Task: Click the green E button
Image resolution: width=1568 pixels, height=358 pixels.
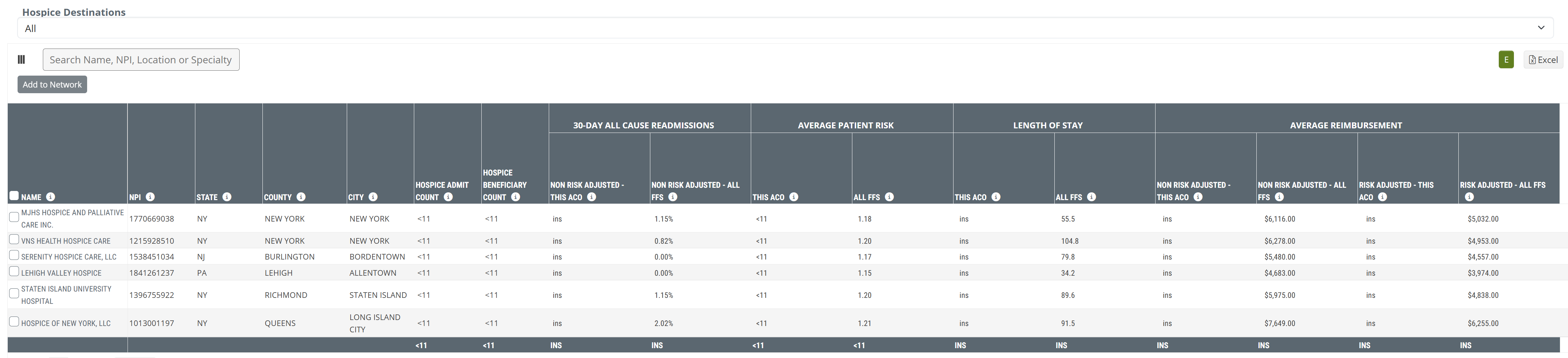Action: (x=1506, y=60)
